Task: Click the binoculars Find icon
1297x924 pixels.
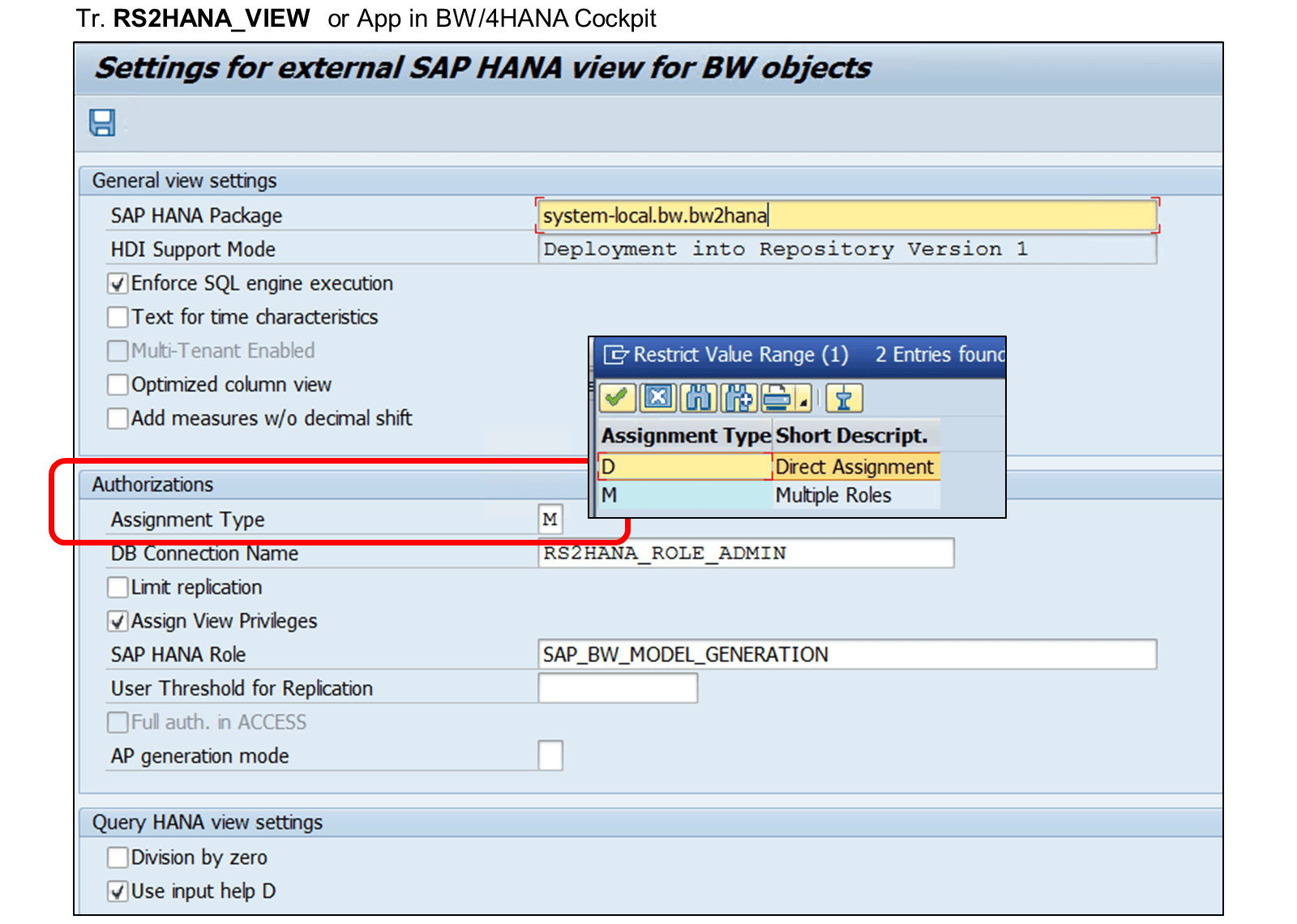Action: point(698,398)
